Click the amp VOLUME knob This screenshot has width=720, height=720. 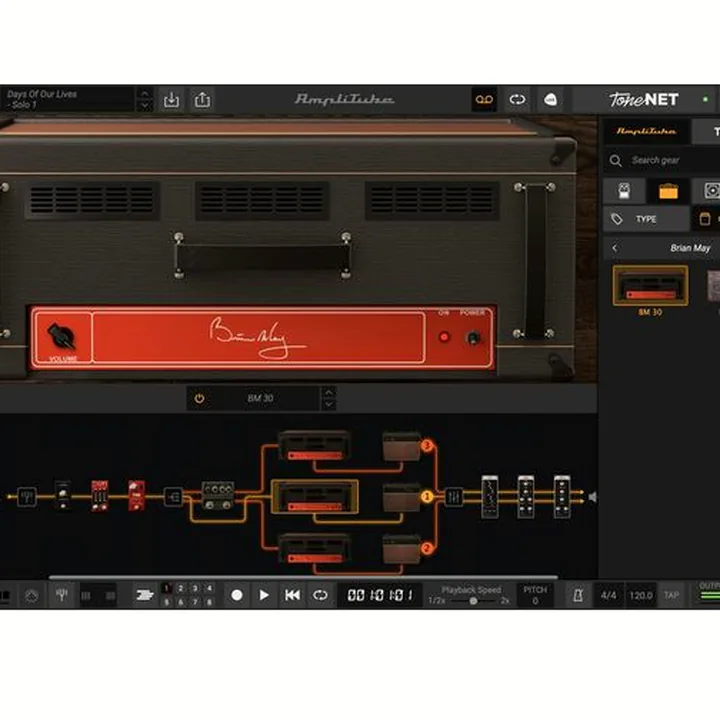click(61, 336)
